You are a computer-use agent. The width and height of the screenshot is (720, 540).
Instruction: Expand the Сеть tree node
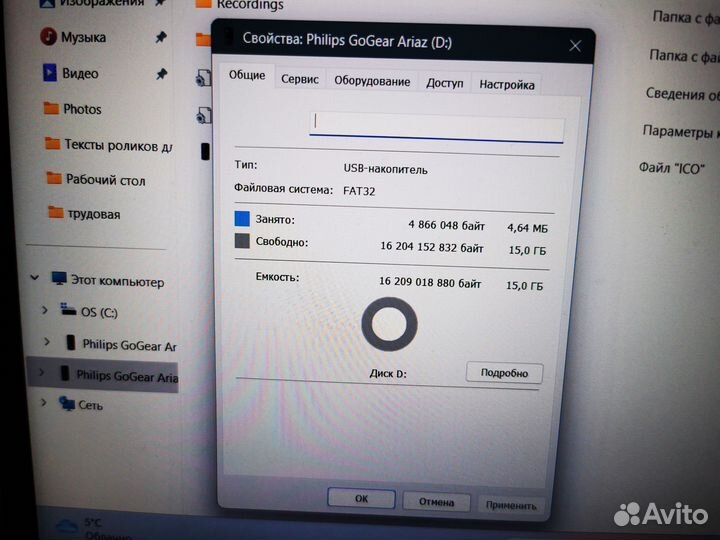[42, 403]
